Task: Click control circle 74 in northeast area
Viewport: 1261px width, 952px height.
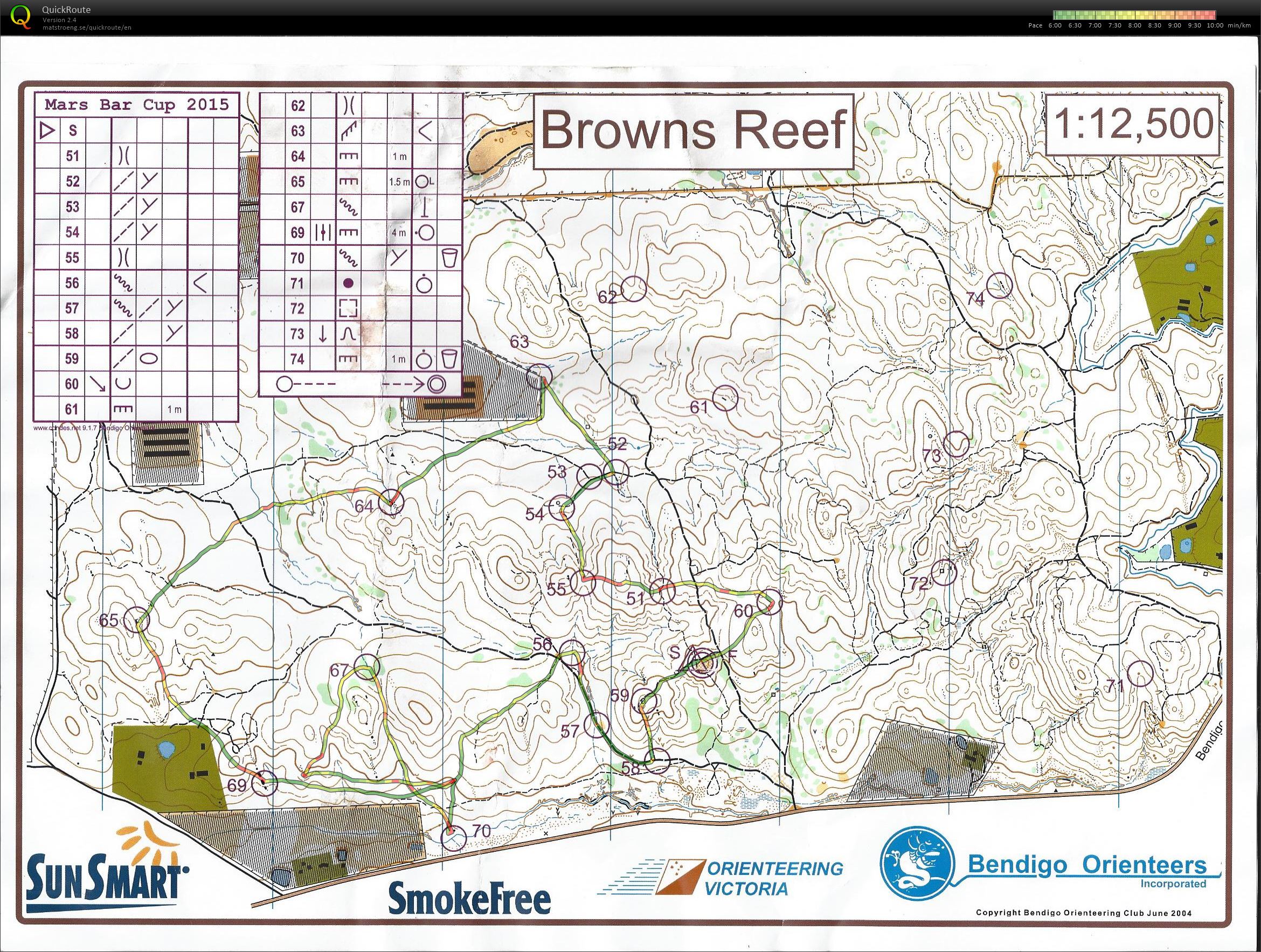Action: click(999, 285)
